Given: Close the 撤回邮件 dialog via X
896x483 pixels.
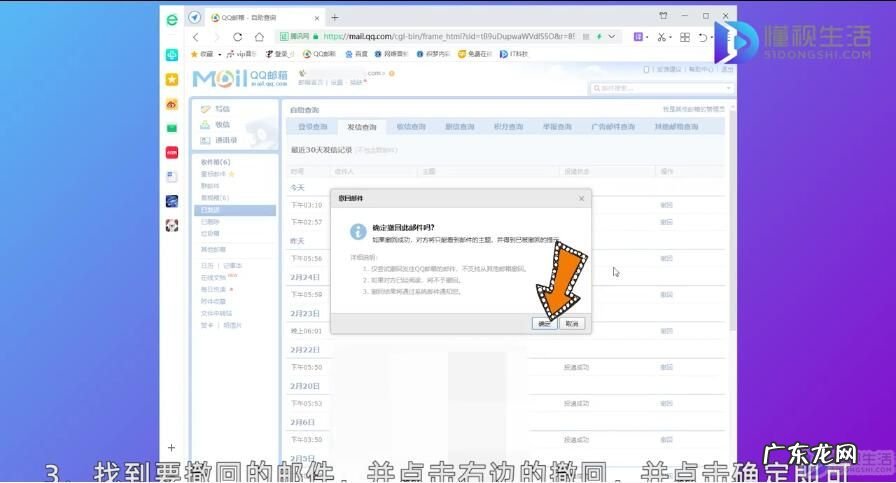Looking at the screenshot, I should 581,198.
